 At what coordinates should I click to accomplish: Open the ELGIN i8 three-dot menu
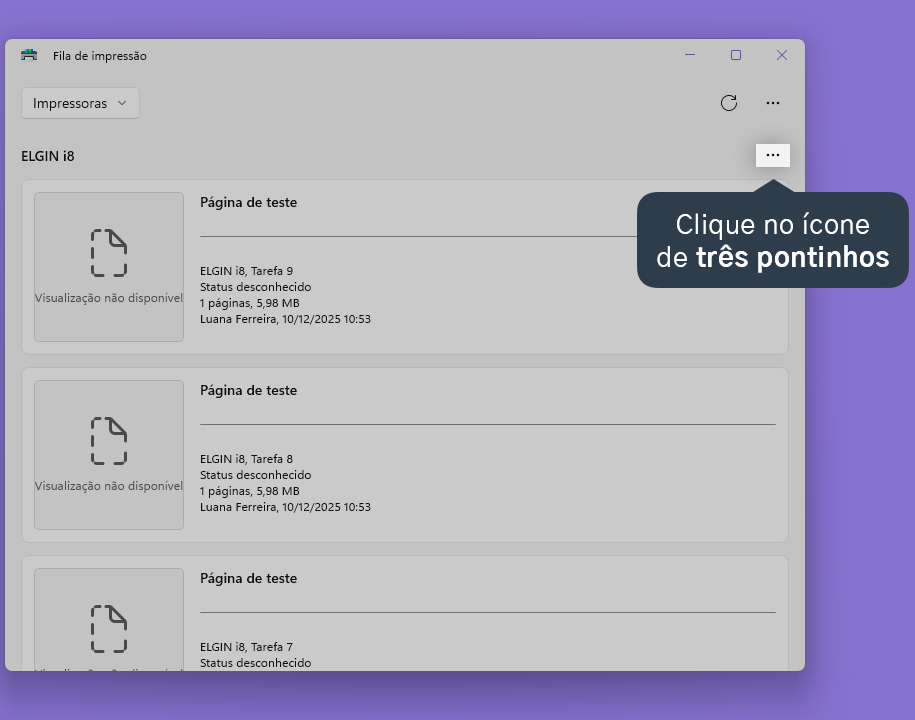[x=773, y=155]
